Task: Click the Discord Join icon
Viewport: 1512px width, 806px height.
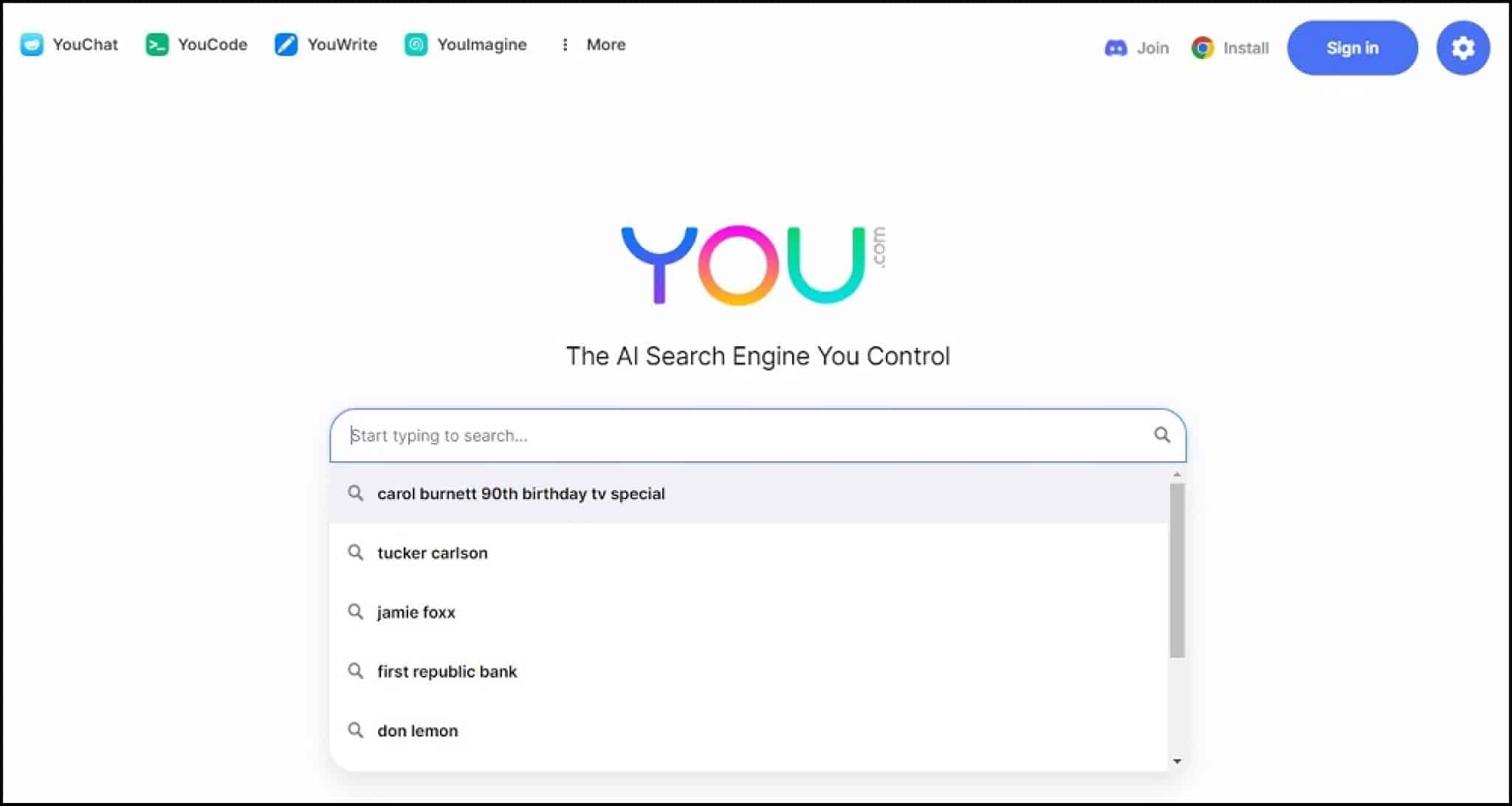Action: tap(1116, 48)
